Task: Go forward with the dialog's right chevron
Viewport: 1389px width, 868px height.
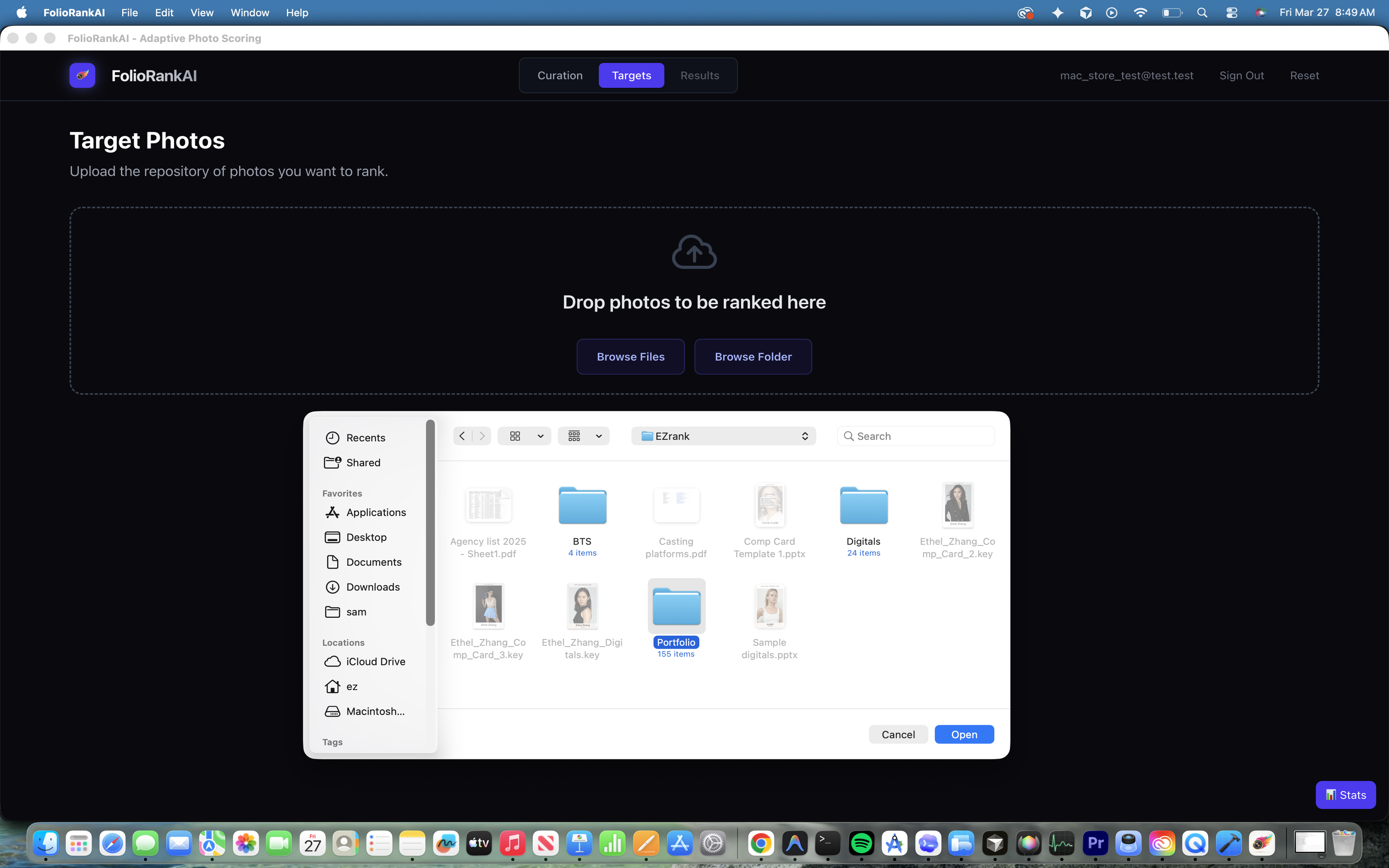Action: click(482, 436)
